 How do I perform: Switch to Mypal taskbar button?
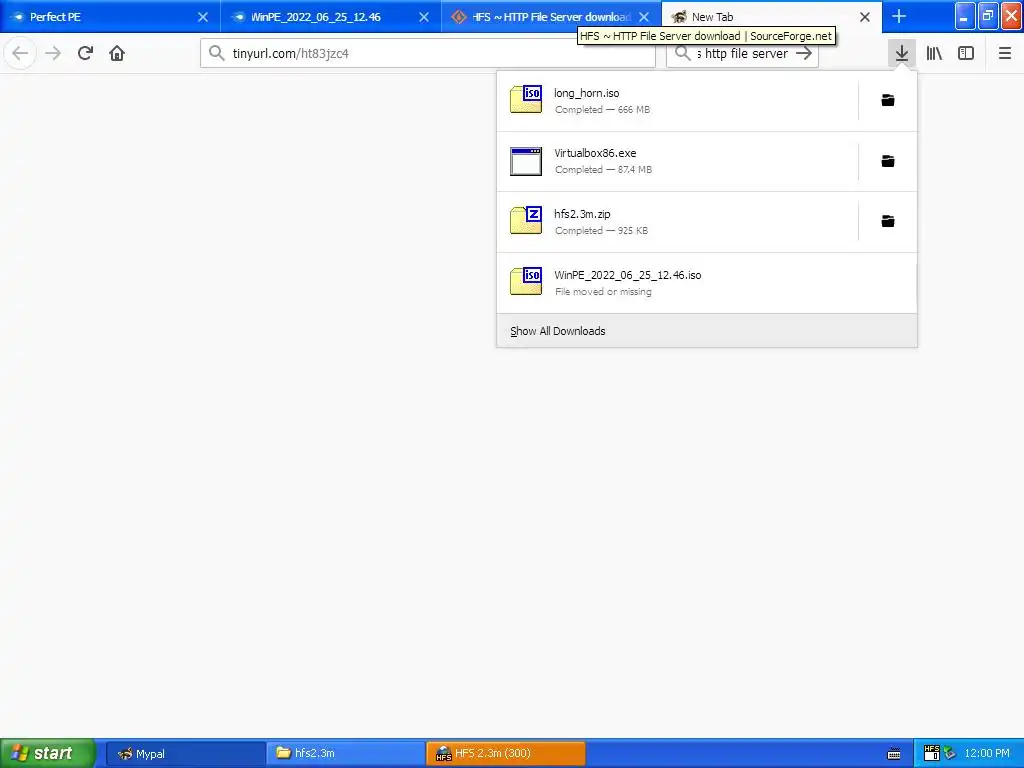tap(185, 754)
